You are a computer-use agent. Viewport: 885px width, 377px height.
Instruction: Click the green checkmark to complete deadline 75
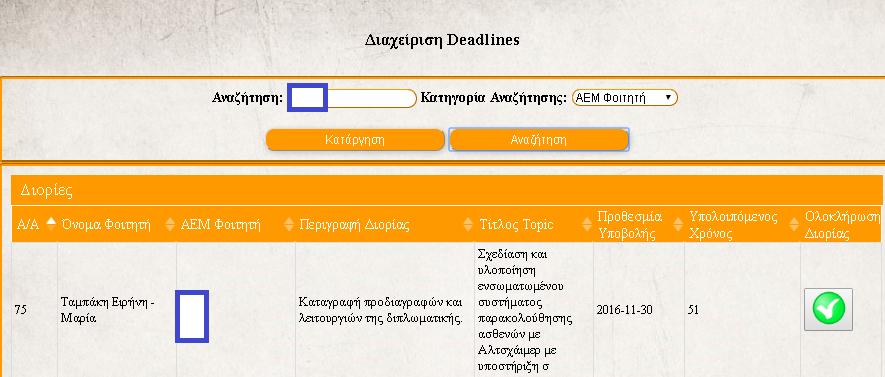point(829,309)
